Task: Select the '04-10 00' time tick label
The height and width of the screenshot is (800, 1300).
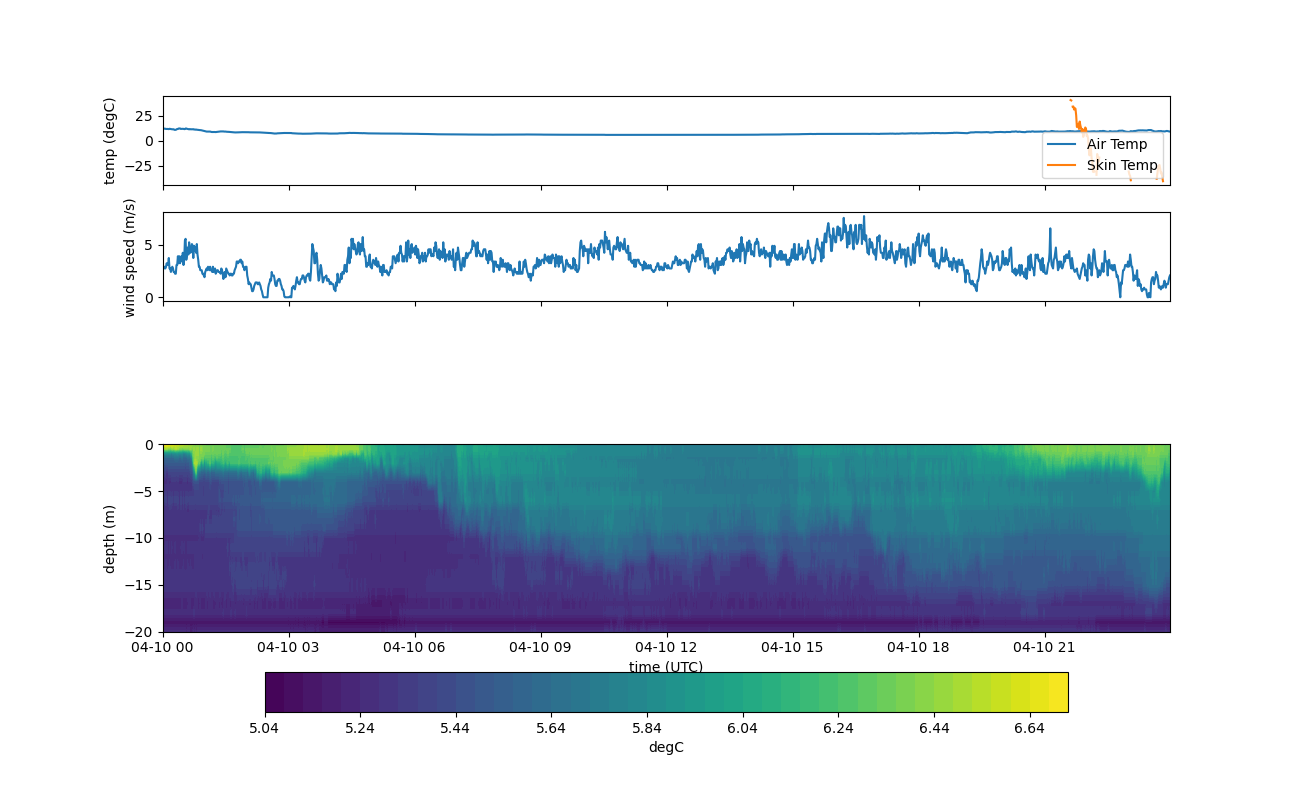Action: (163, 647)
